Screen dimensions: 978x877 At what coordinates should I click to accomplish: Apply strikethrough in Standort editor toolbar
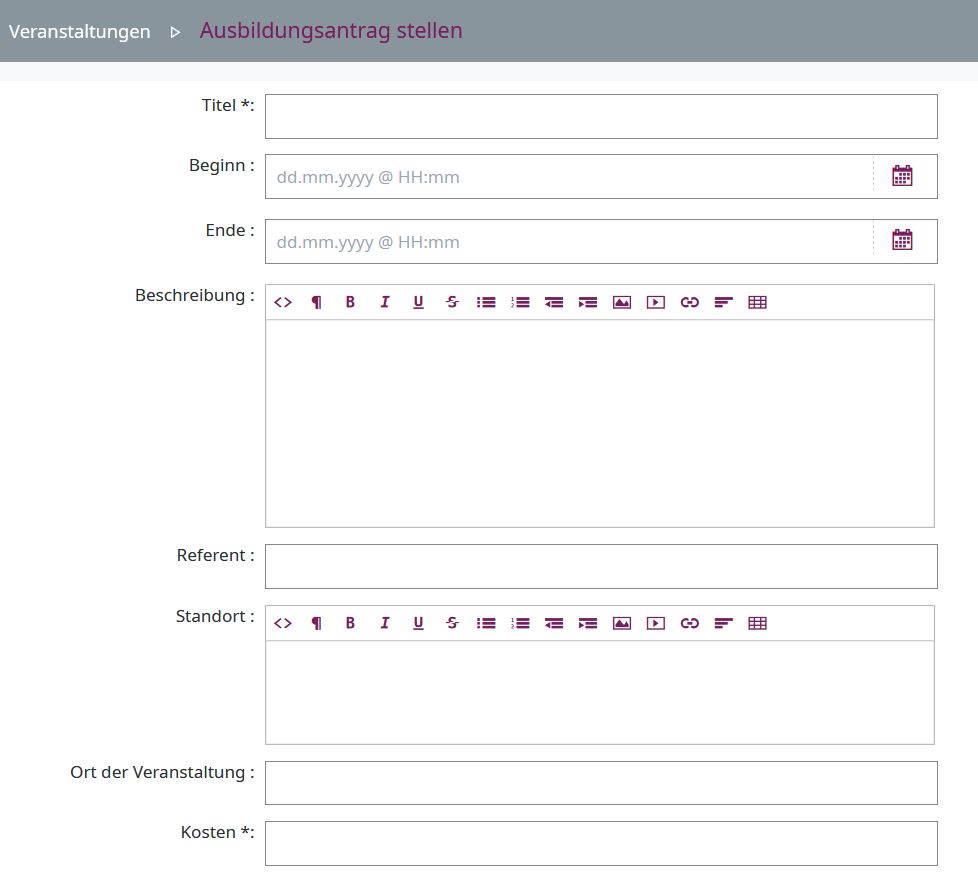coord(452,623)
